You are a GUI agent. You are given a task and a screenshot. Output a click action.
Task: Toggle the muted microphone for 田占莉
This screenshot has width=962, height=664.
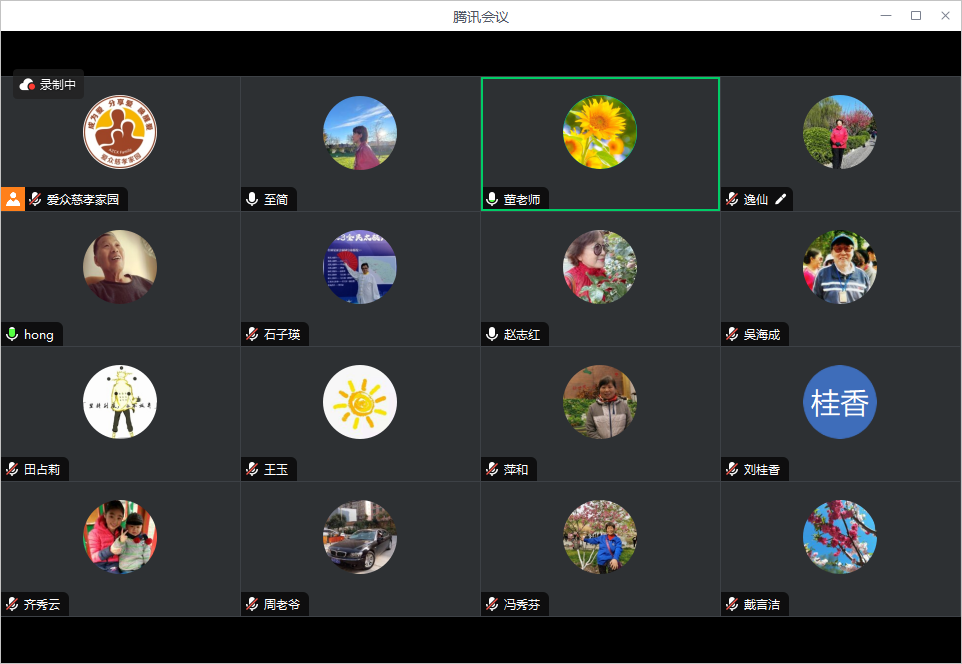click(x=12, y=469)
